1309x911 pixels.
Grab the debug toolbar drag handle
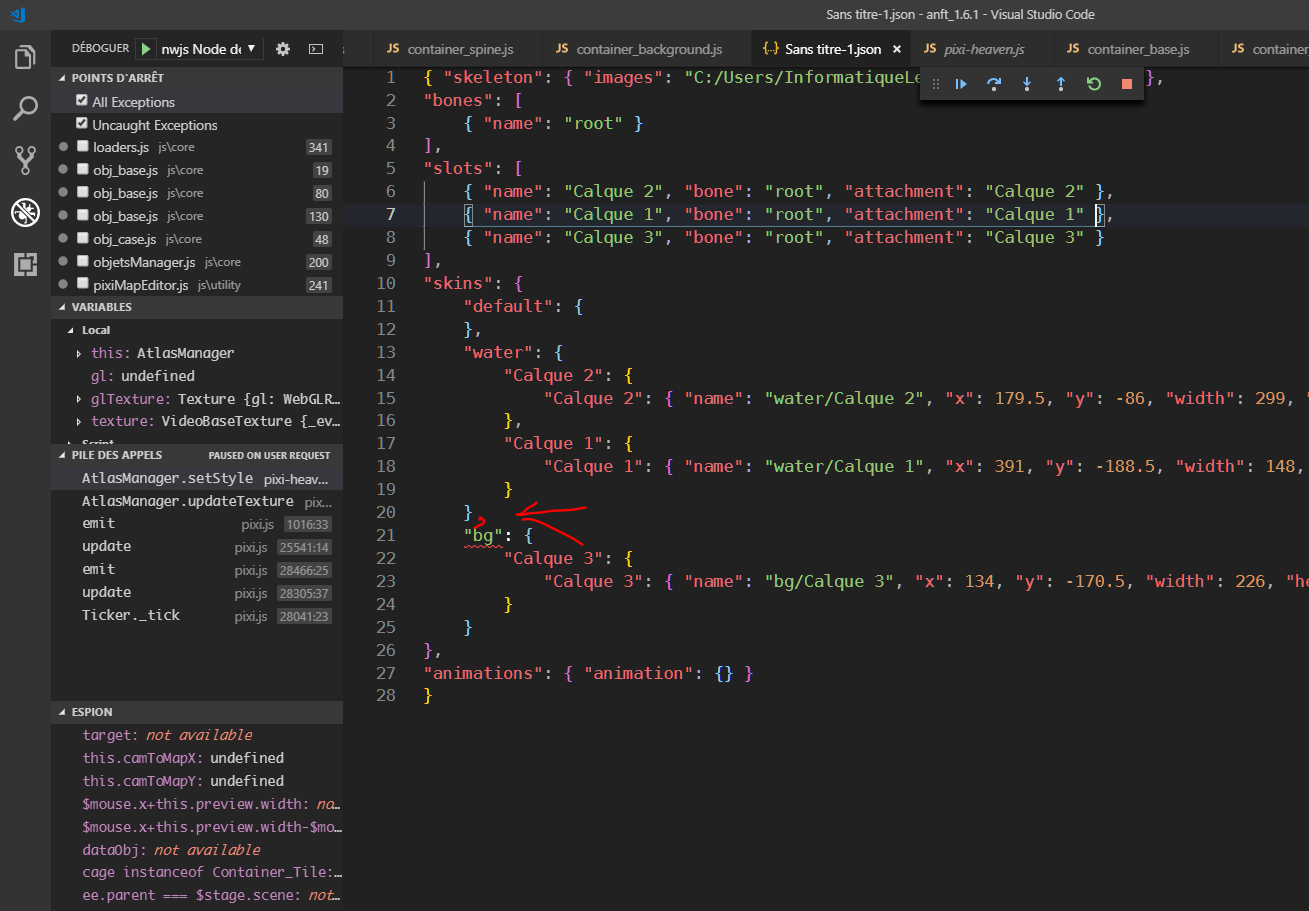pyautogui.click(x=936, y=84)
